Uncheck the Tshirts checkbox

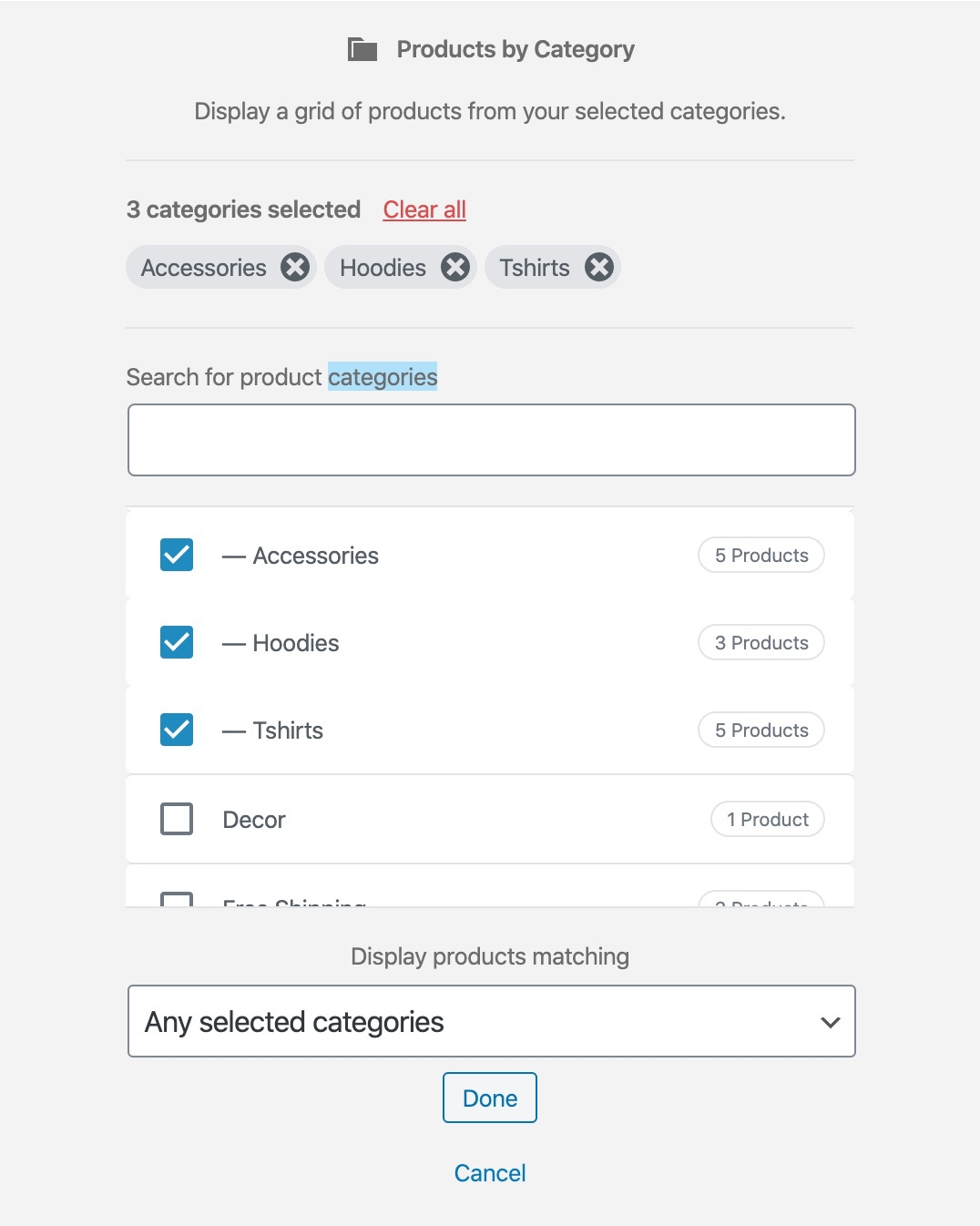click(x=177, y=730)
